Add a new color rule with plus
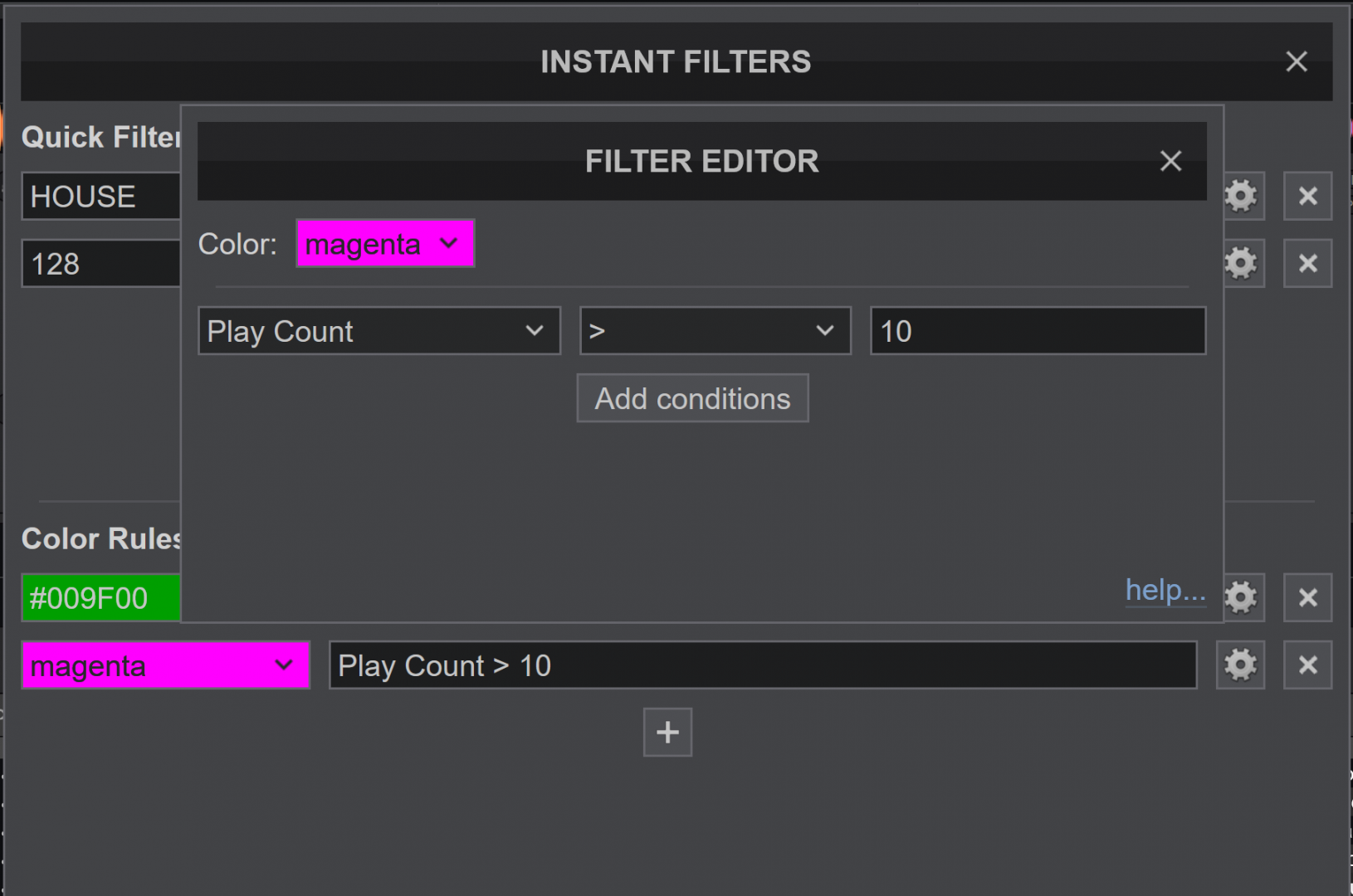Screen dimensions: 1353x896 coord(667,732)
